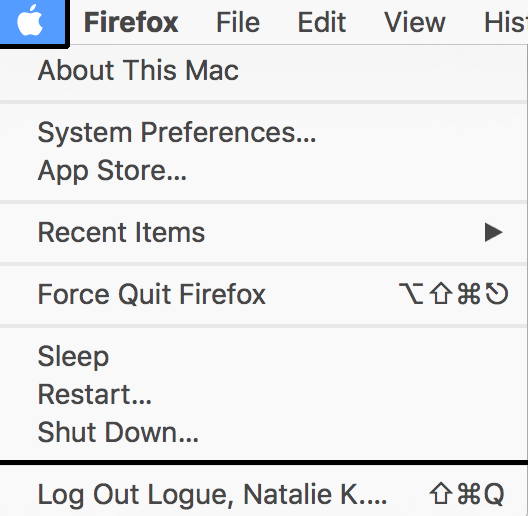Open the View menu
This screenshot has width=528, height=516.
click(415, 22)
